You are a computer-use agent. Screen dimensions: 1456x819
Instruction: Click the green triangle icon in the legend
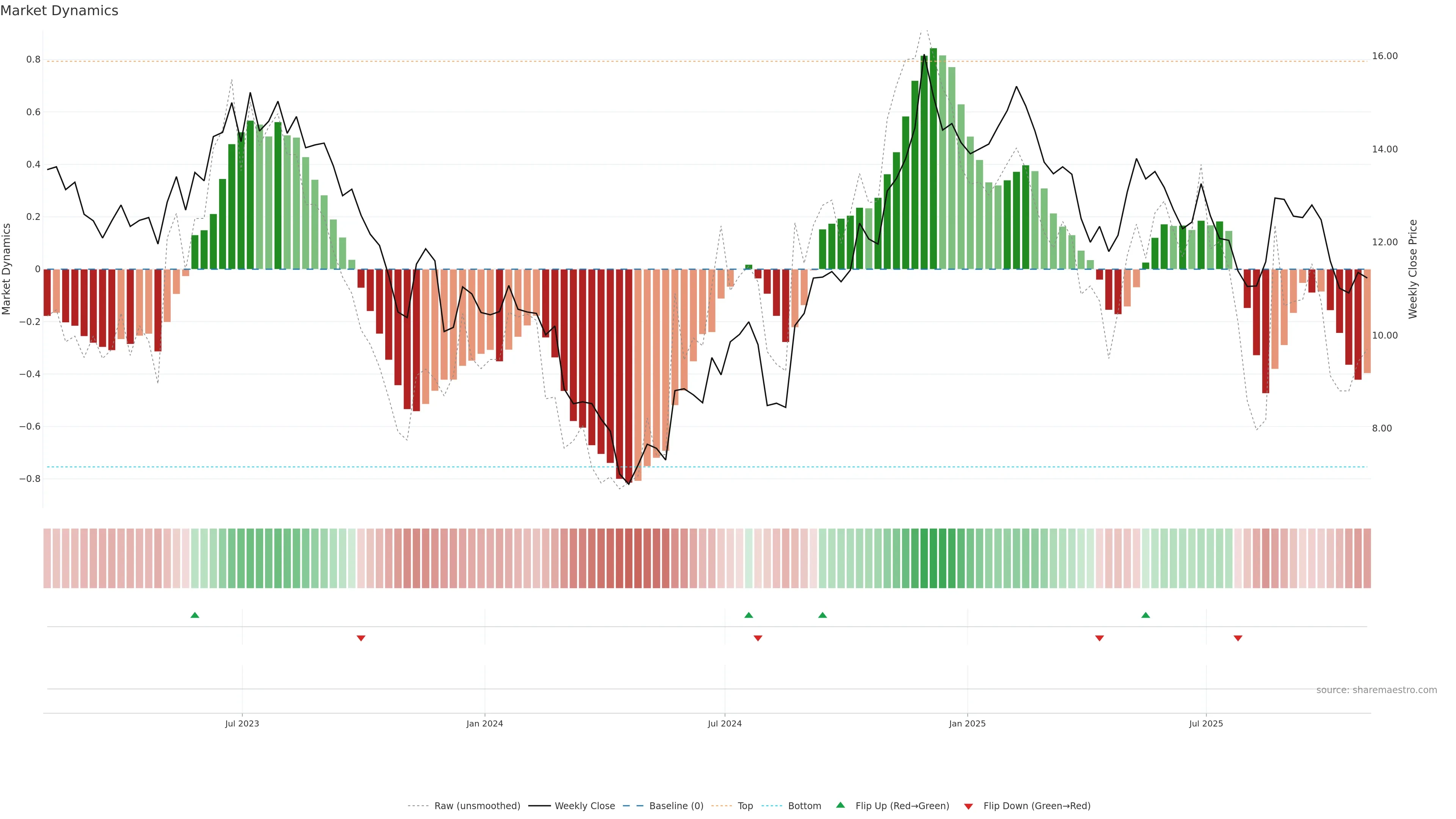click(x=841, y=805)
